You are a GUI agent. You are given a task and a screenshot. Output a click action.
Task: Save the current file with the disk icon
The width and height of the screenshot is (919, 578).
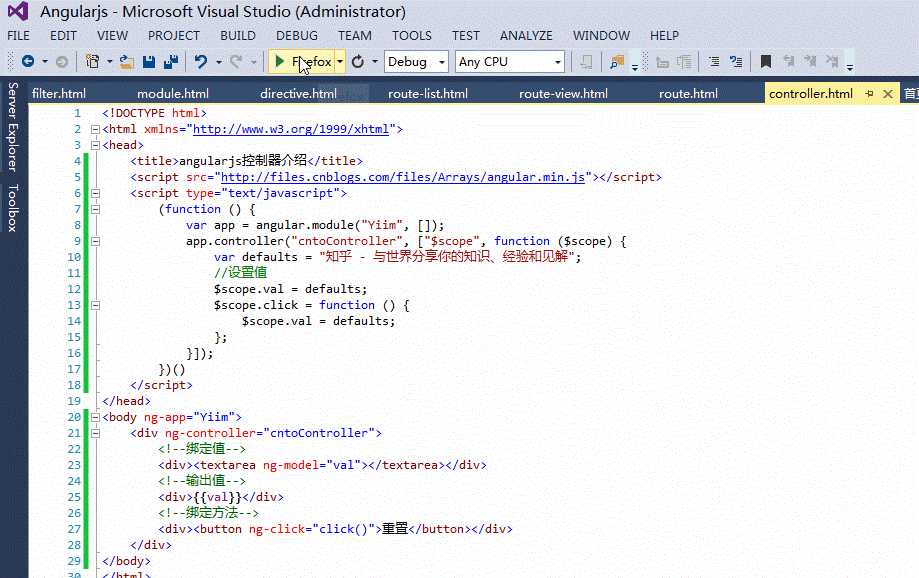tap(149, 62)
